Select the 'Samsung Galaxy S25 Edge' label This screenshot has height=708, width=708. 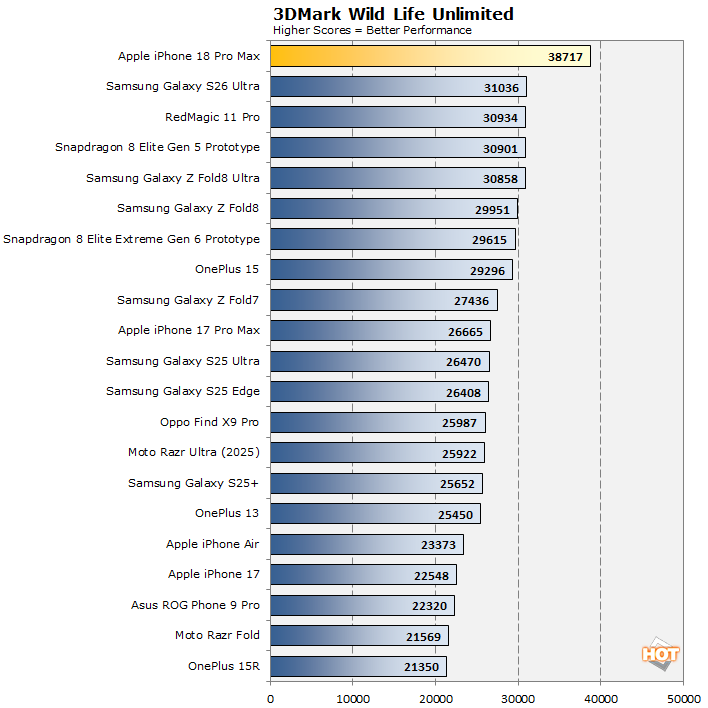click(183, 391)
